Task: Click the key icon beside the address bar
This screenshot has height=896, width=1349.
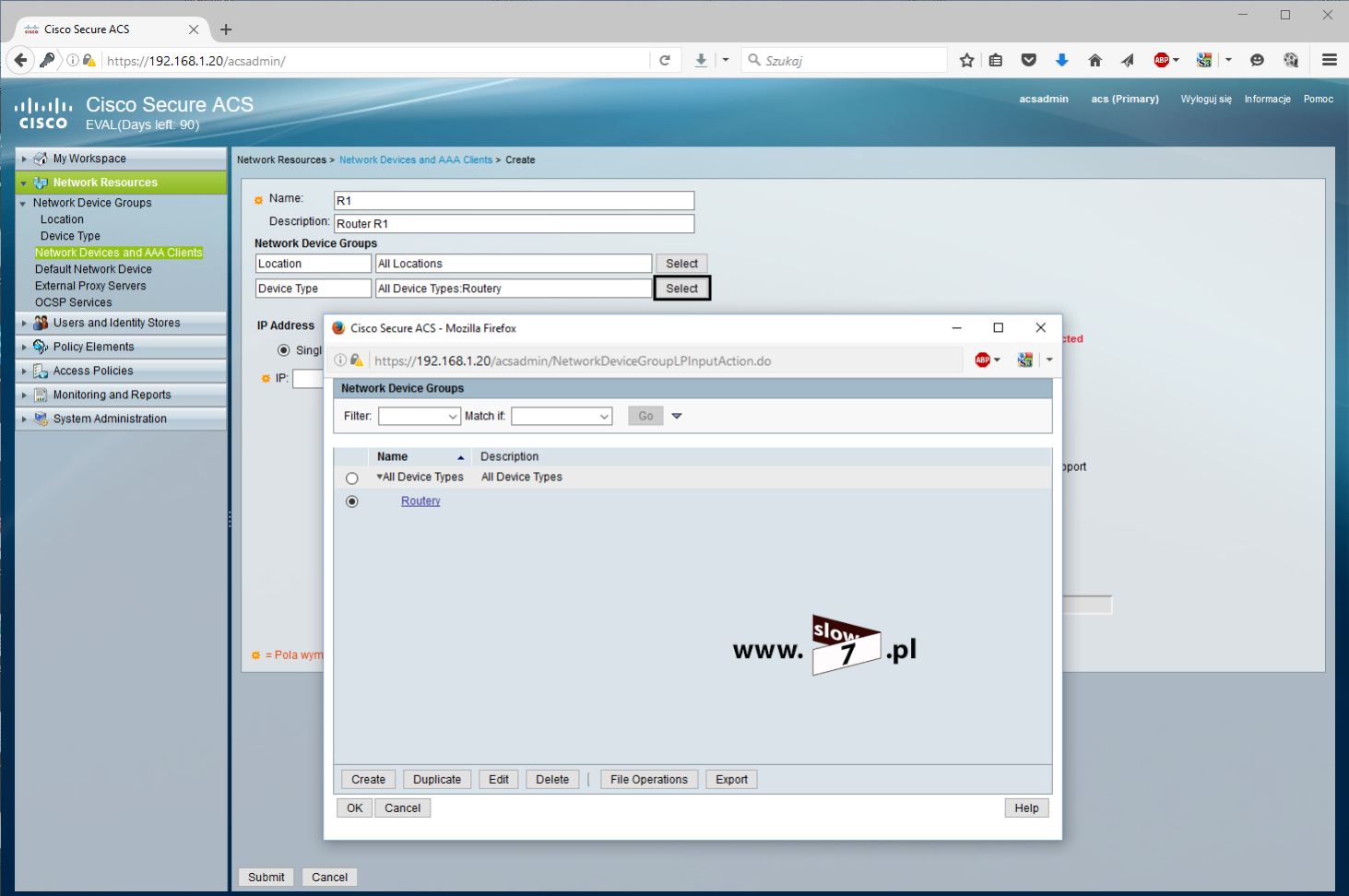Action: click(47, 61)
